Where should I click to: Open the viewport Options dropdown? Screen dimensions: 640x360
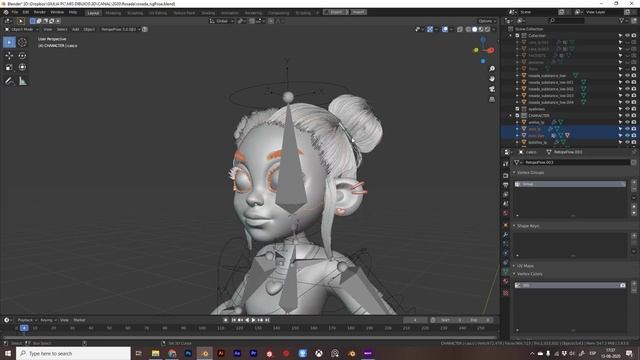(487, 21)
